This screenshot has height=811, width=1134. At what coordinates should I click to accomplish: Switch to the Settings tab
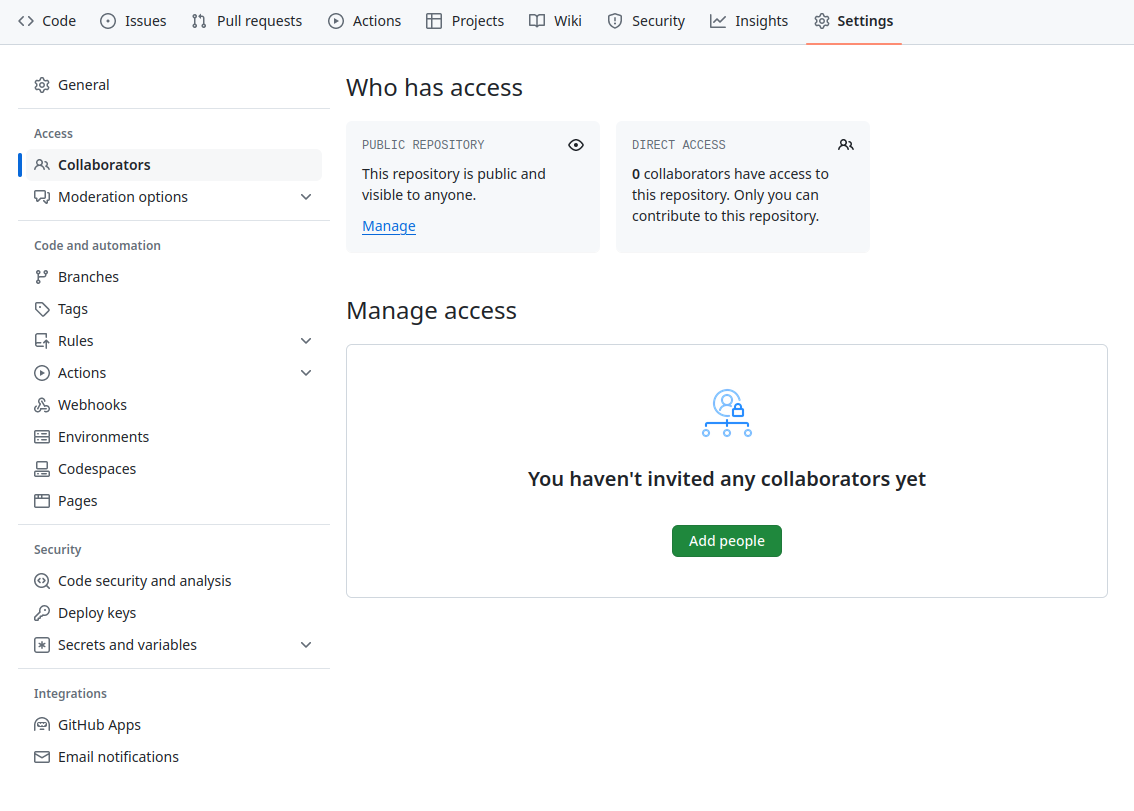853,20
